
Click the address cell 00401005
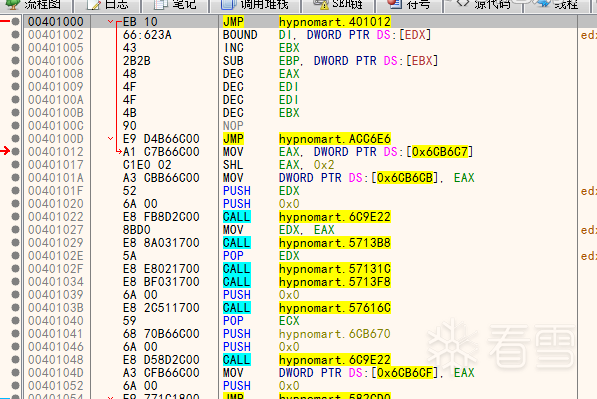(x=56, y=48)
